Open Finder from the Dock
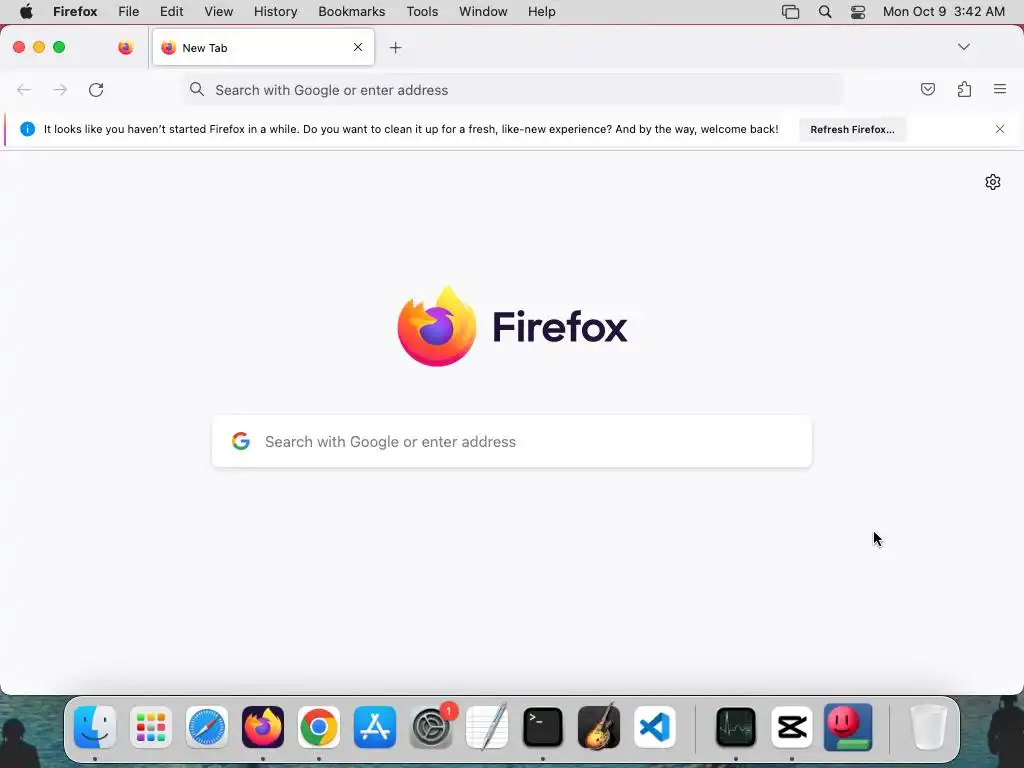The height and width of the screenshot is (768, 1024). pyautogui.click(x=95, y=727)
